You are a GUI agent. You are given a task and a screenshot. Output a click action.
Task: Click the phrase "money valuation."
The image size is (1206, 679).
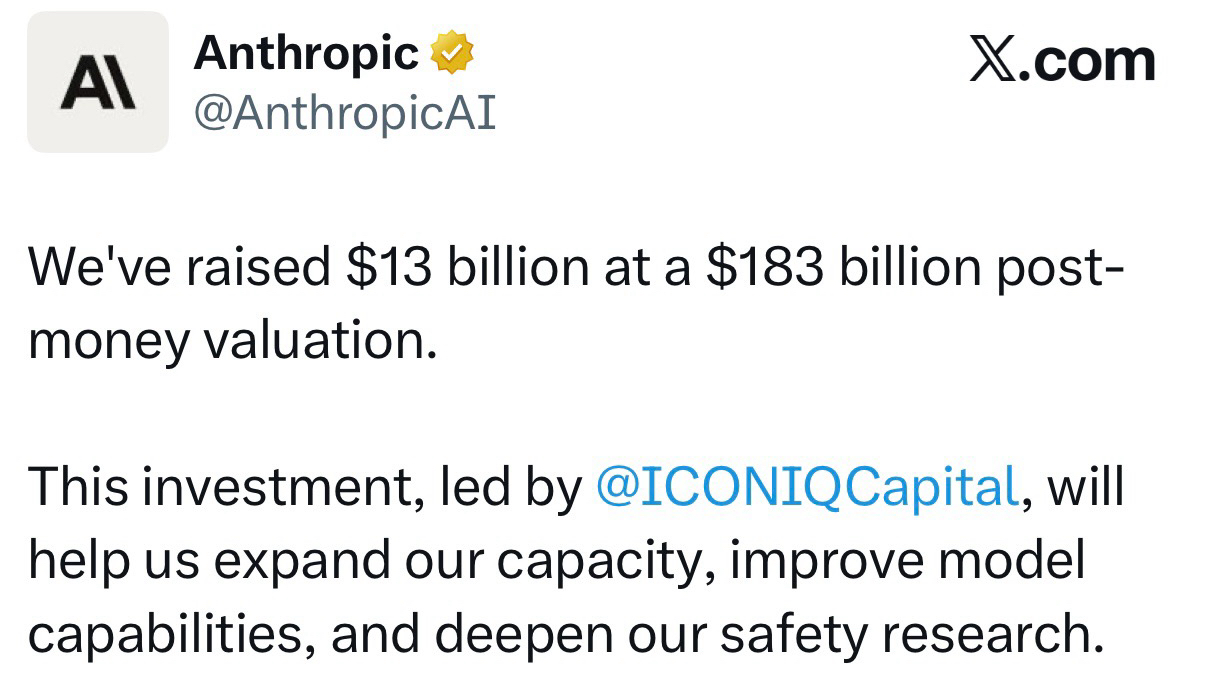click(233, 342)
